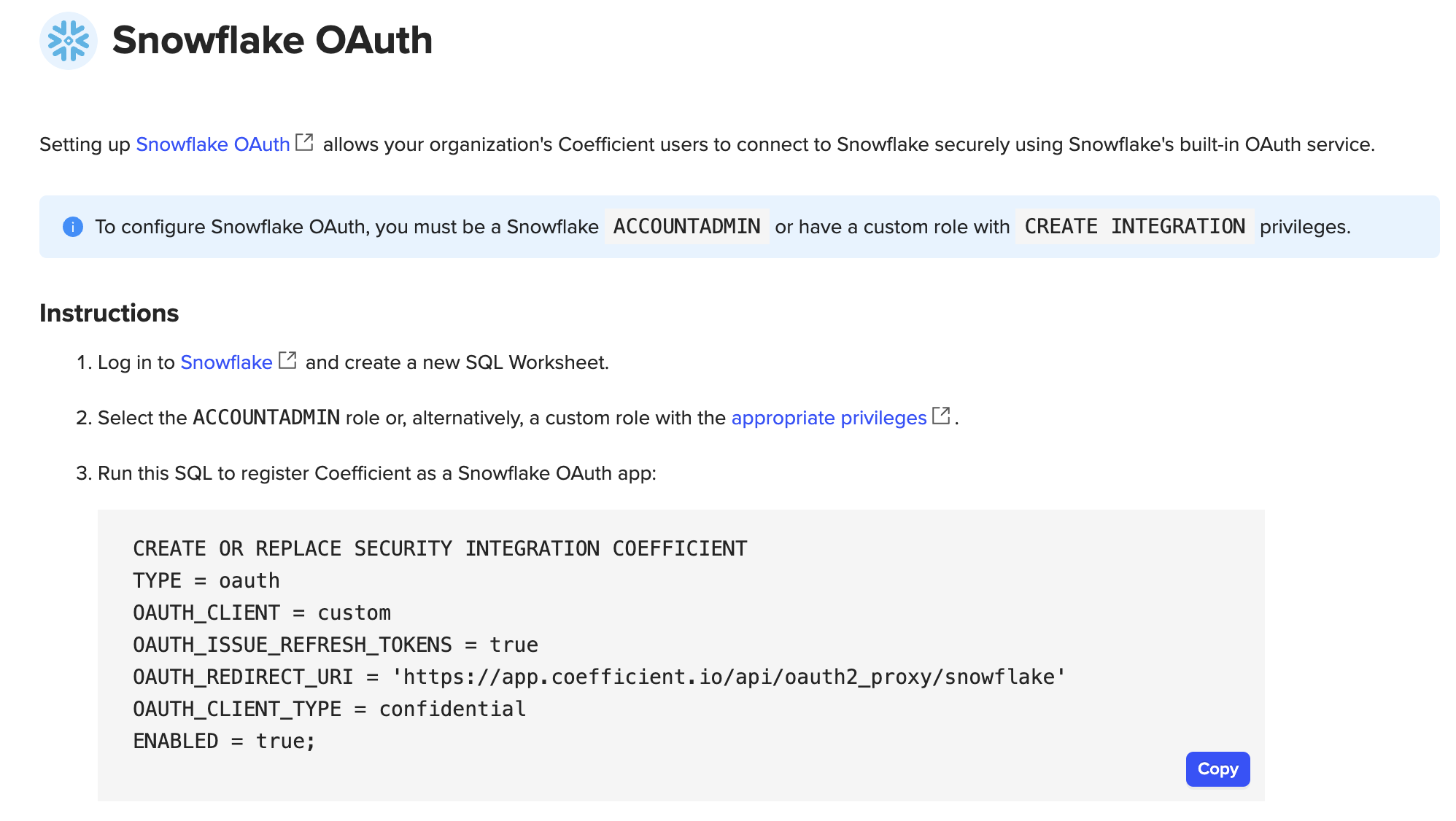The height and width of the screenshot is (821, 1456).
Task: Click the blue info icon in notice
Action: point(73,227)
